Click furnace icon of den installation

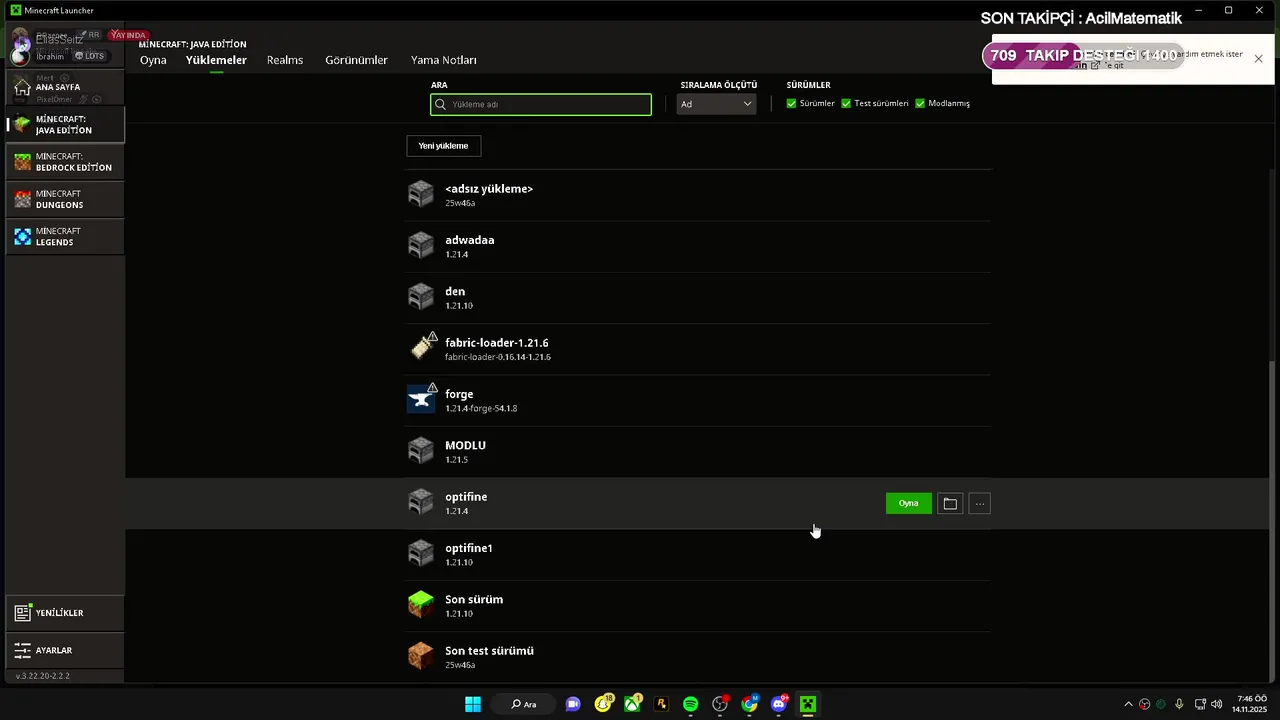tap(421, 296)
